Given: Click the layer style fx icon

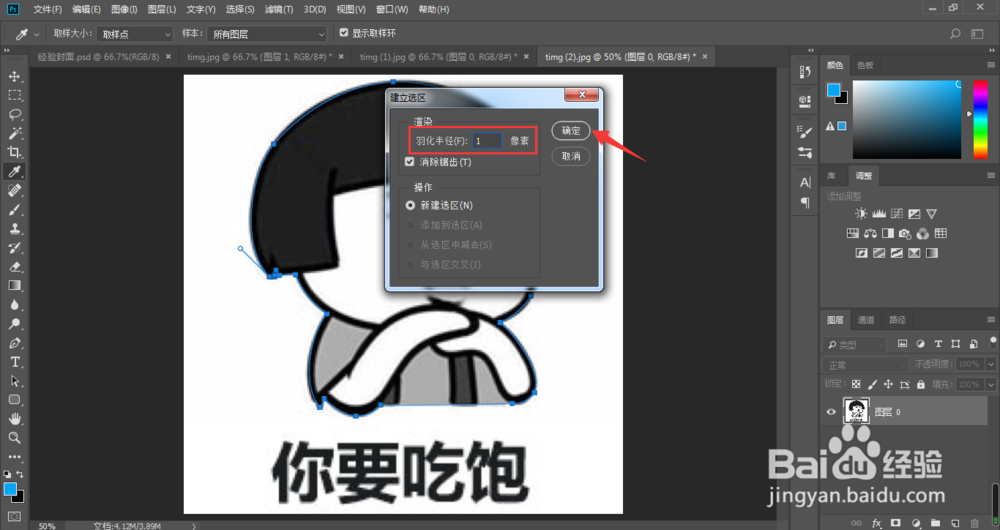Looking at the screenshot, I should [876, 523].
